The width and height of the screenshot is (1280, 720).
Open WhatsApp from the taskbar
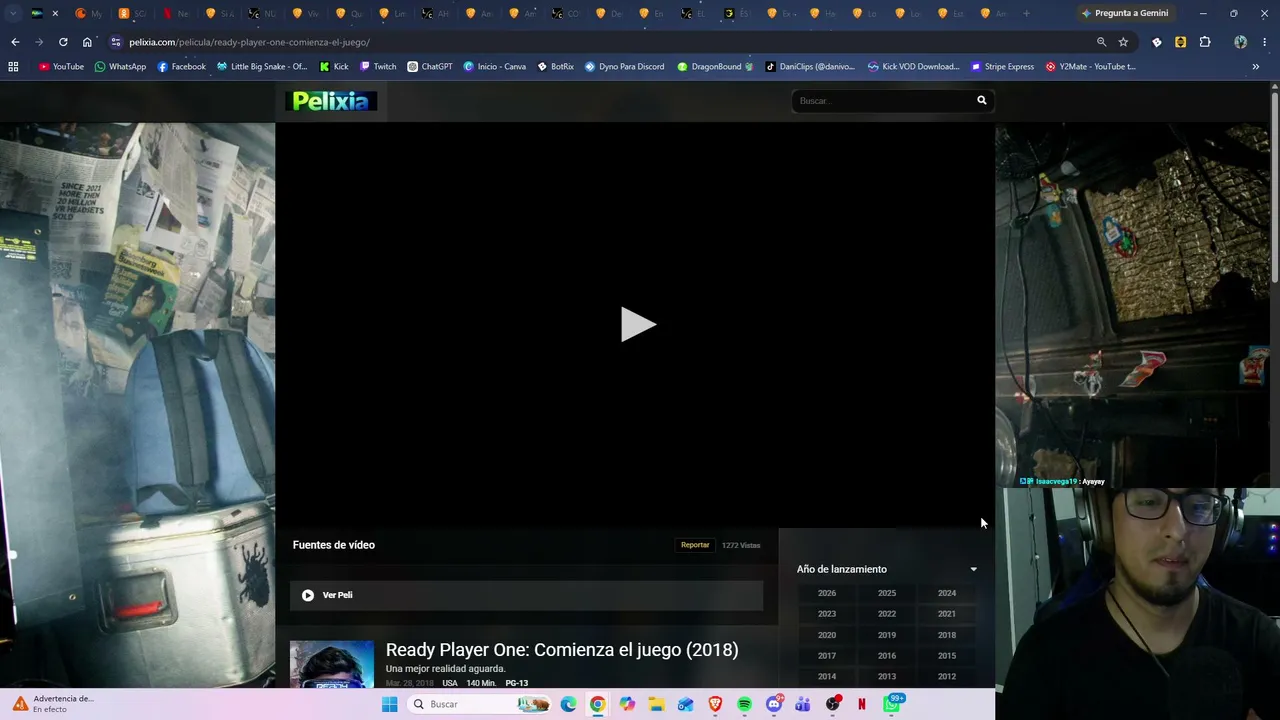coord(891,704)
